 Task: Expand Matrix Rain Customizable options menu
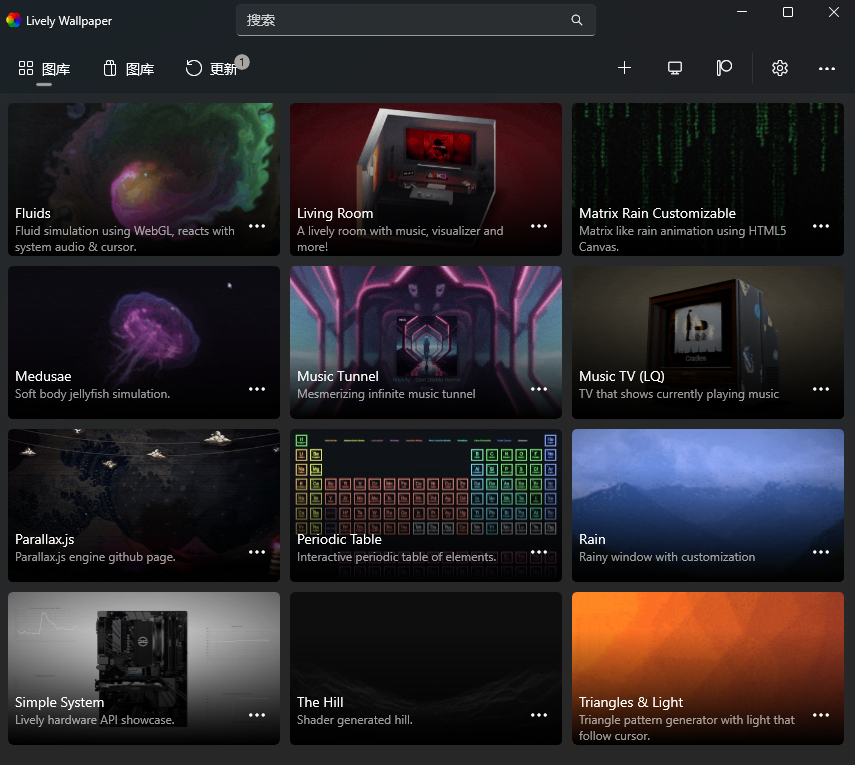coord(821,226)
